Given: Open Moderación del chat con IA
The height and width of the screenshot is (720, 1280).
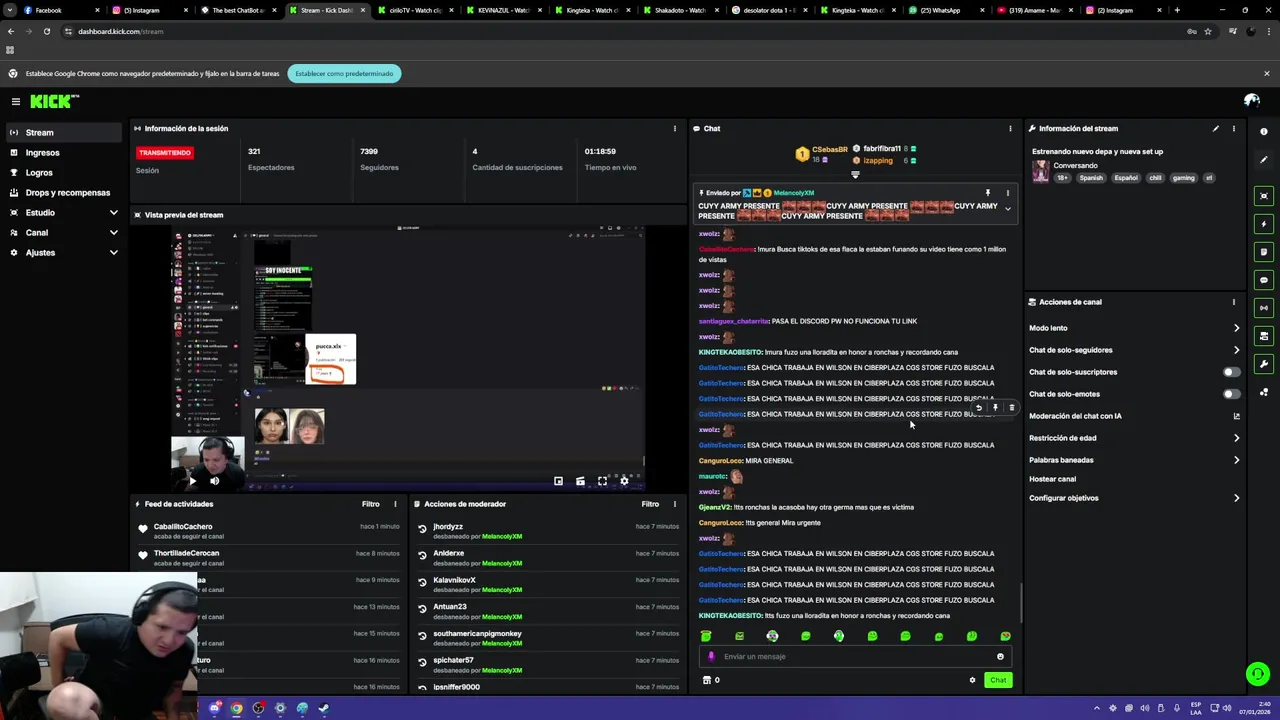Looking at the screenshot, I should [x=1135, y=416].
